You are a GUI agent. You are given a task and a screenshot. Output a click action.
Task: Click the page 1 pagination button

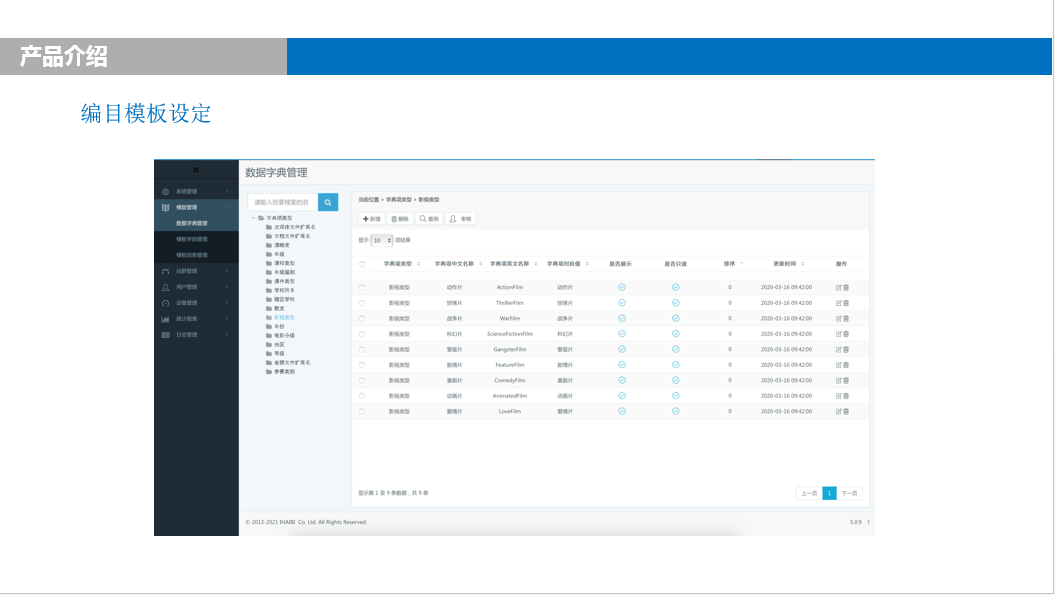[x=830, y=493]
